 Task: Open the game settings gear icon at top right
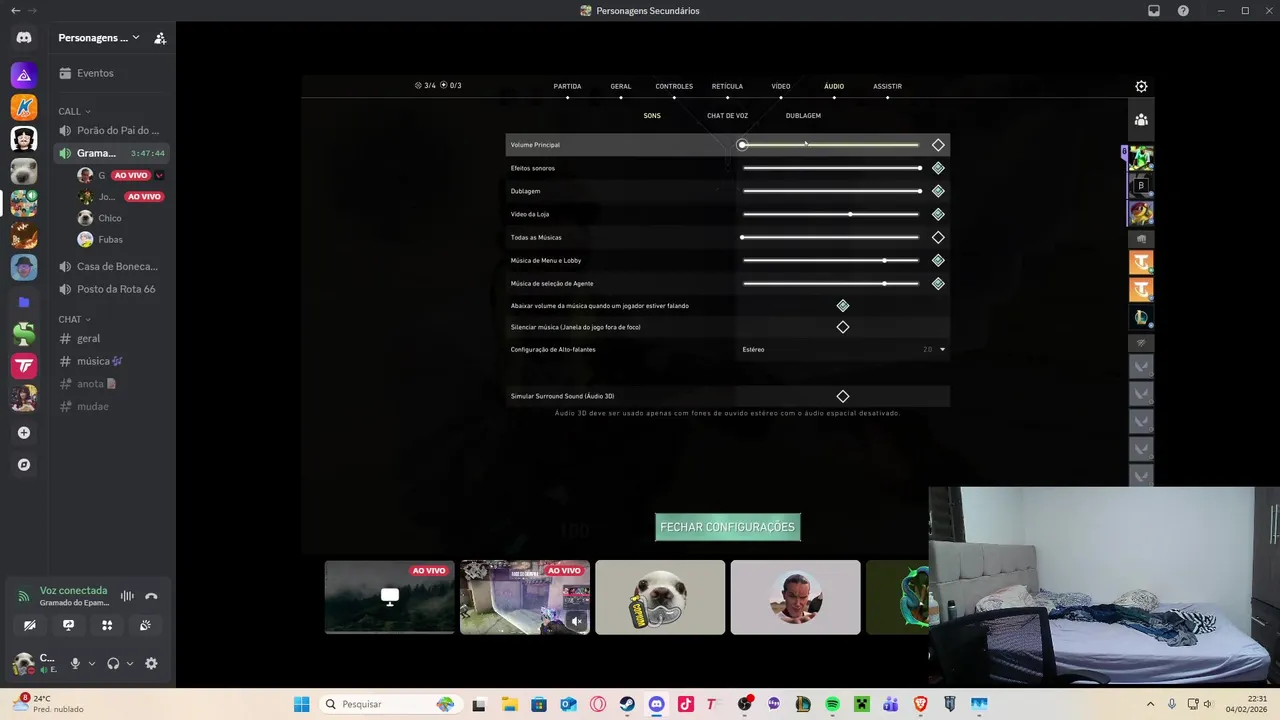coord(1141,86)
